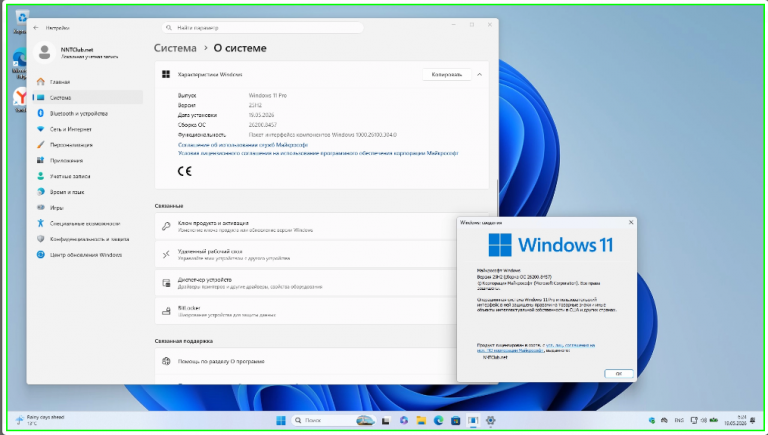Launch Copilot from the taskbar
The width and height of the screenshot is (768, 435).
[404, 420]
